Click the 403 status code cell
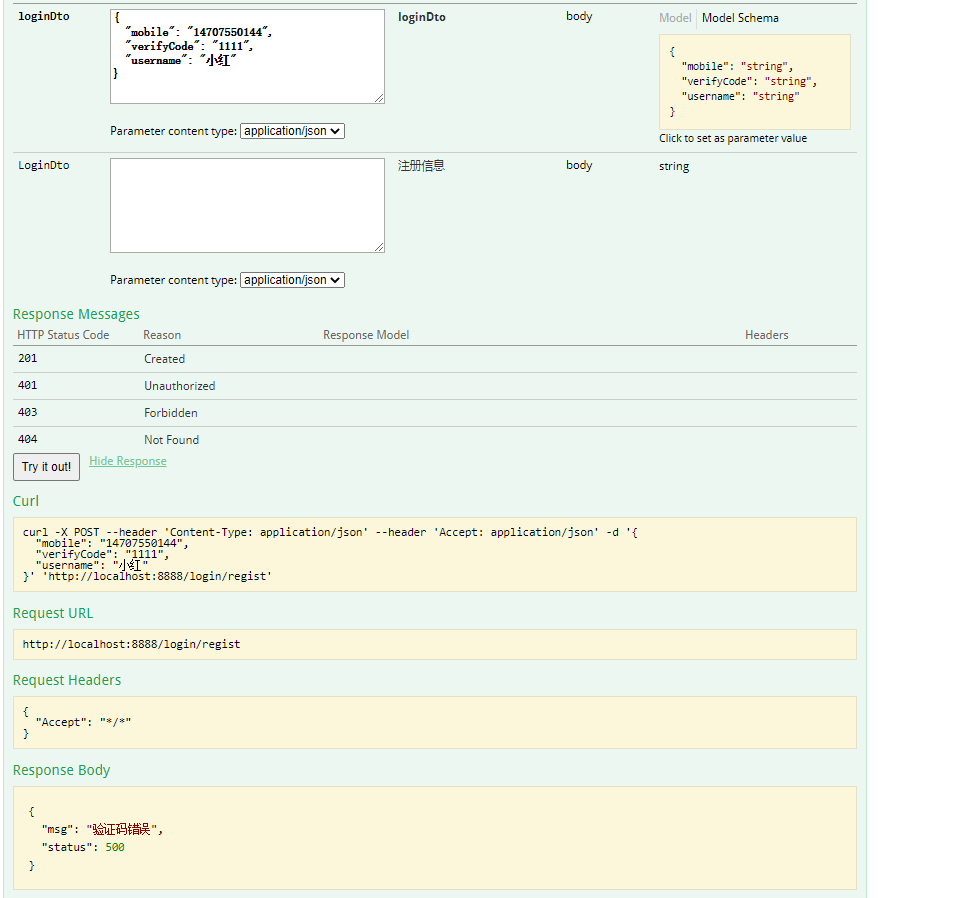This screenshot has height=898, width=965. [x=28, y=413]
